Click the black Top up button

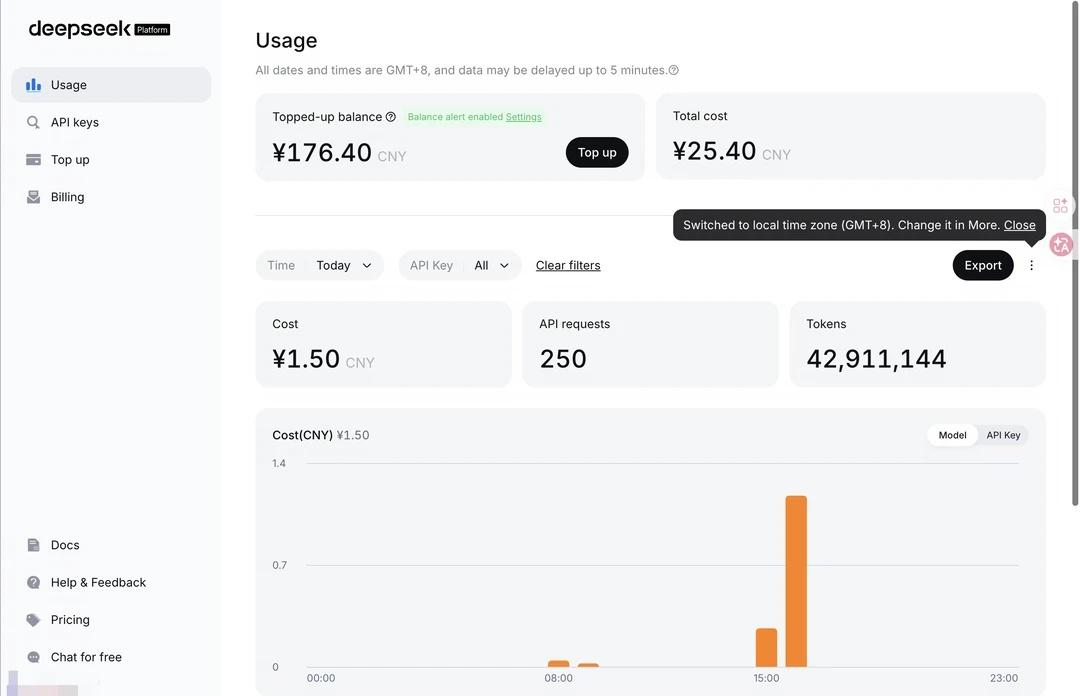tap(597, 152)
